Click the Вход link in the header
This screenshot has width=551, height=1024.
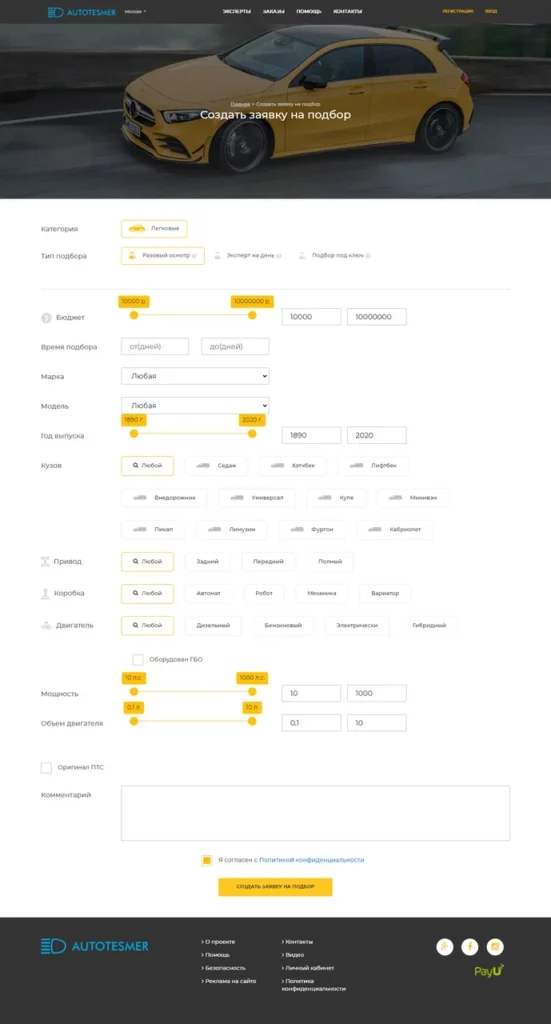click(491, 11)
